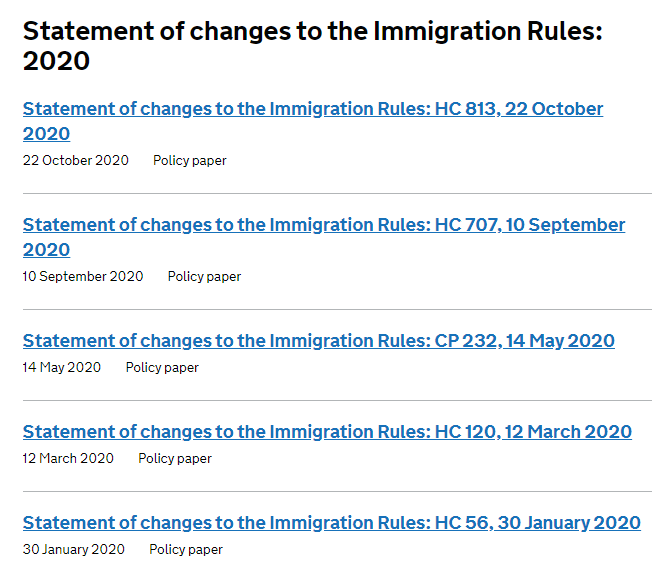This screenshot has height=581, width=665.
Task: Open the HC 813, 22 October 2020 statement
Action: pyautogui.click(x=312, y=109)
